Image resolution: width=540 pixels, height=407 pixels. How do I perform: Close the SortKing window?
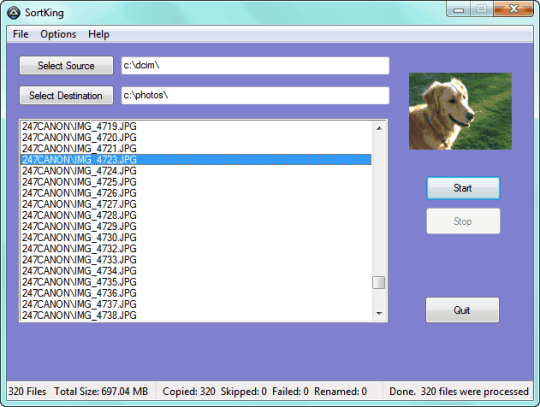click(513, 9)
